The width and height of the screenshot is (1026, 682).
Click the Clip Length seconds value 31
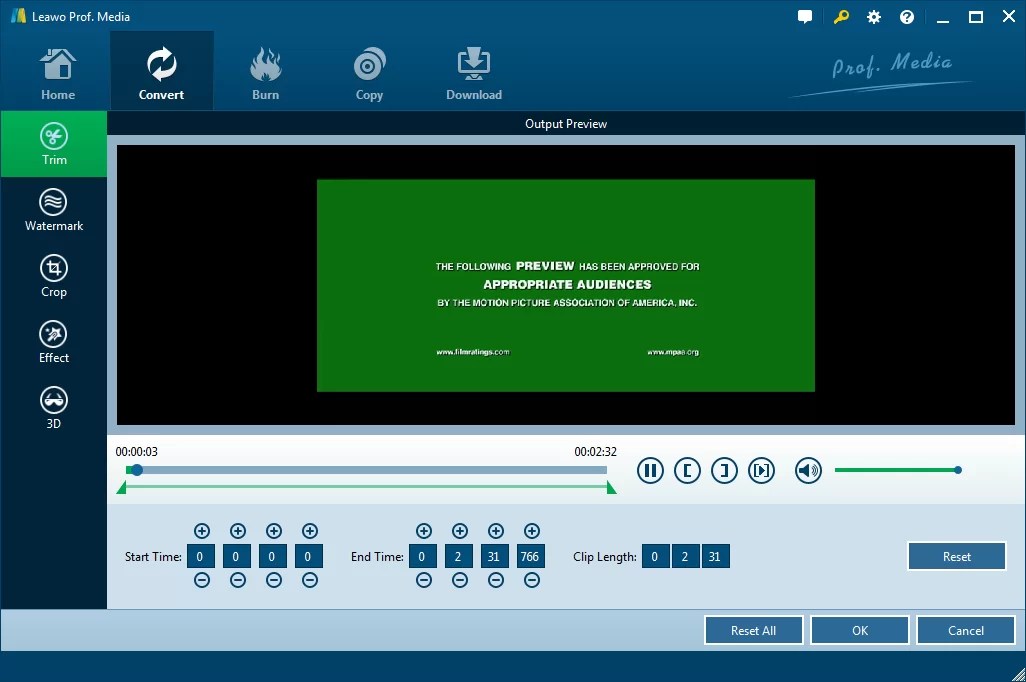(x=715, y=556)
